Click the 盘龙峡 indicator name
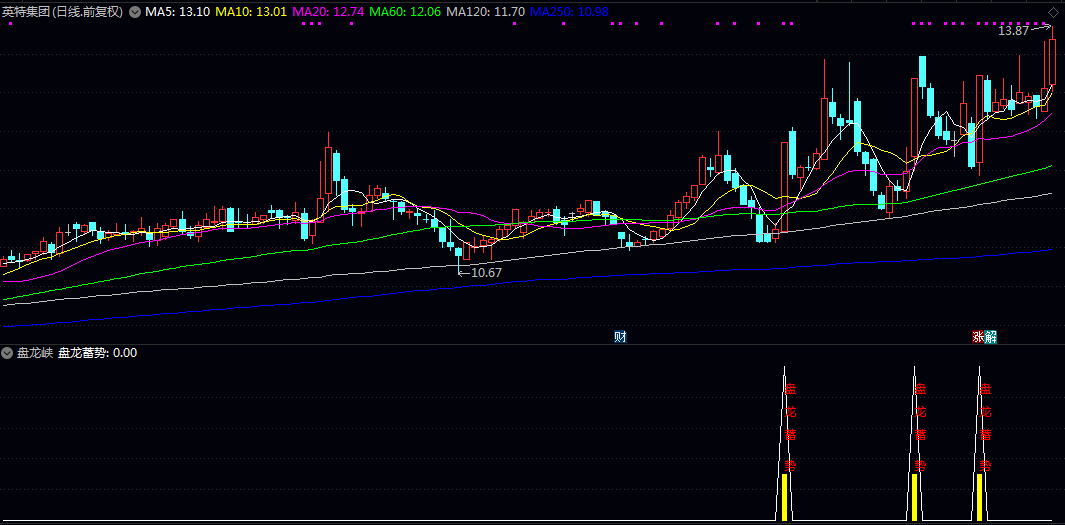The width and height of the screenshot is (1065, 525). [35, 352]
